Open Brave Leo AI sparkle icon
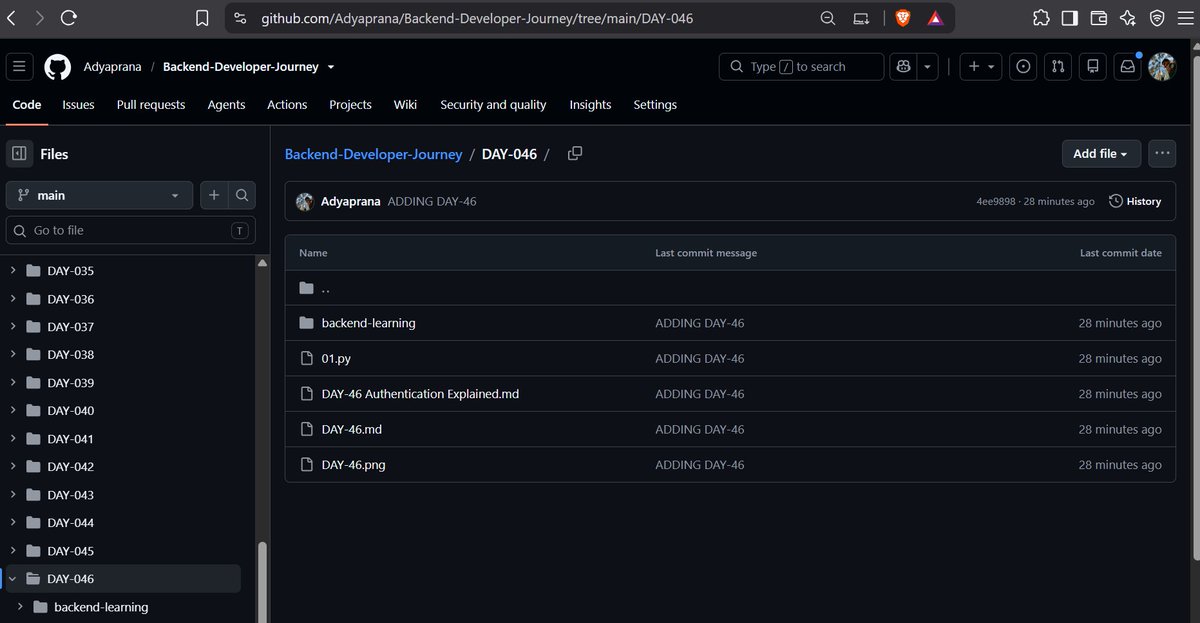Image resolution: width=1200 pixels, height=623 pixels. pyautogui.click(x=1128, y=18)
